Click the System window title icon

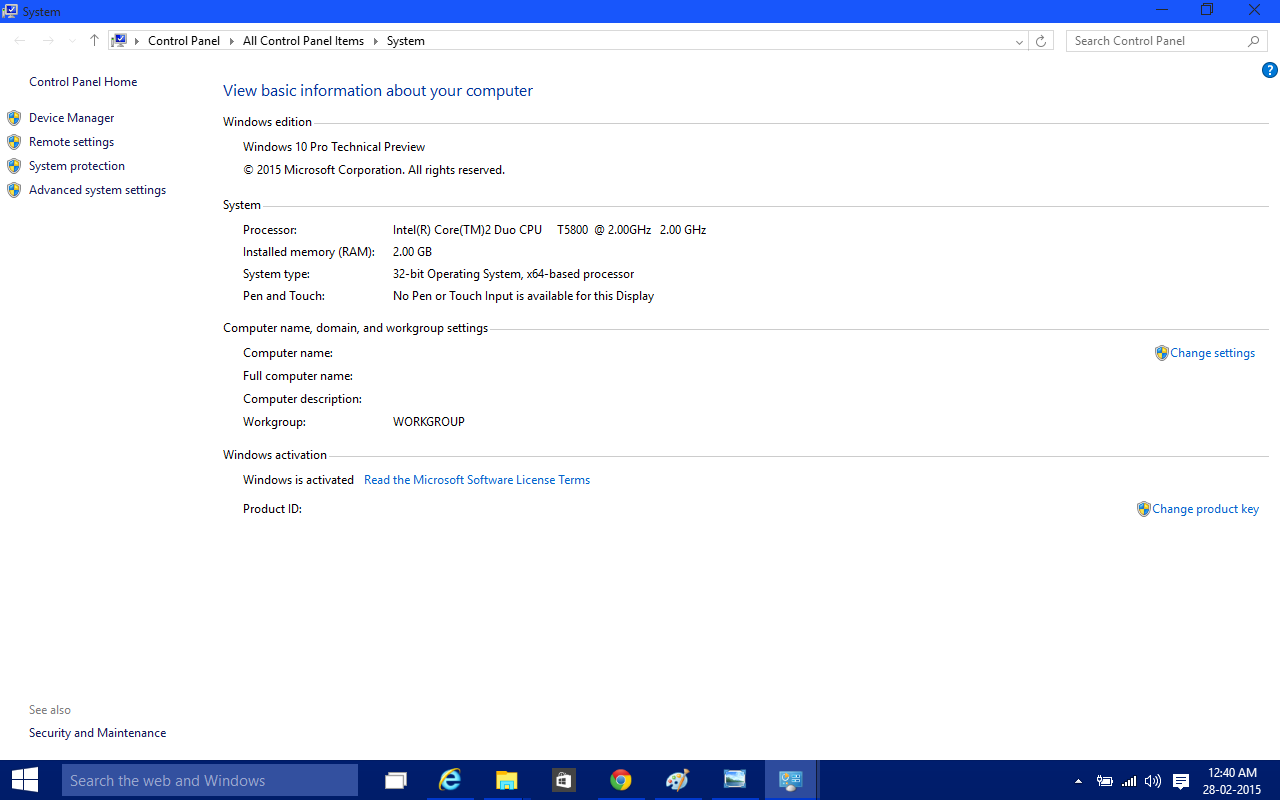tap(10, 11)
